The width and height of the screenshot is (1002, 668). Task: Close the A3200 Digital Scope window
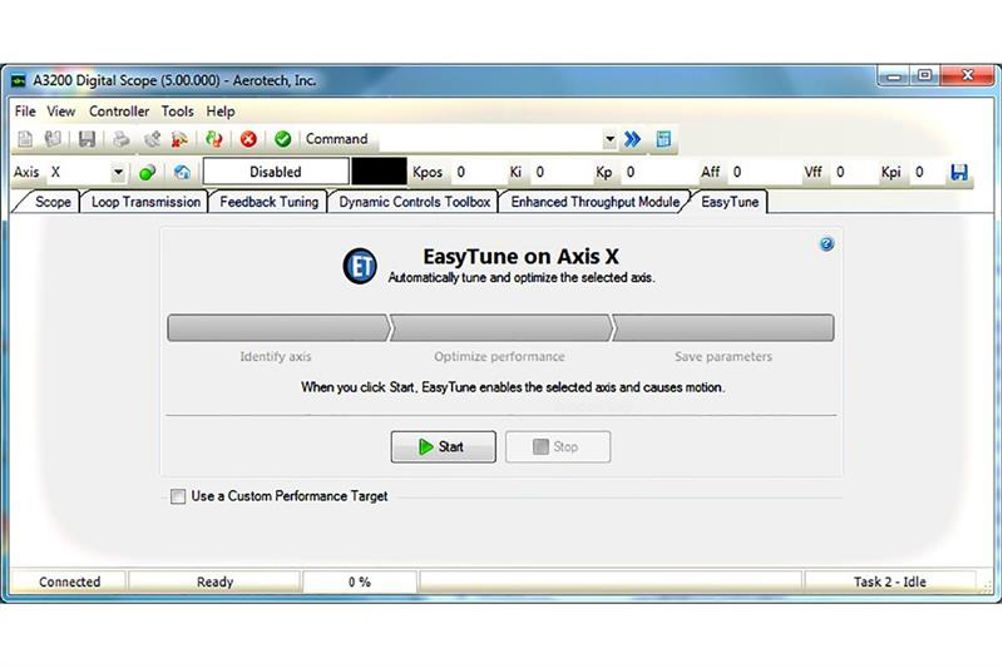point(967,76)
